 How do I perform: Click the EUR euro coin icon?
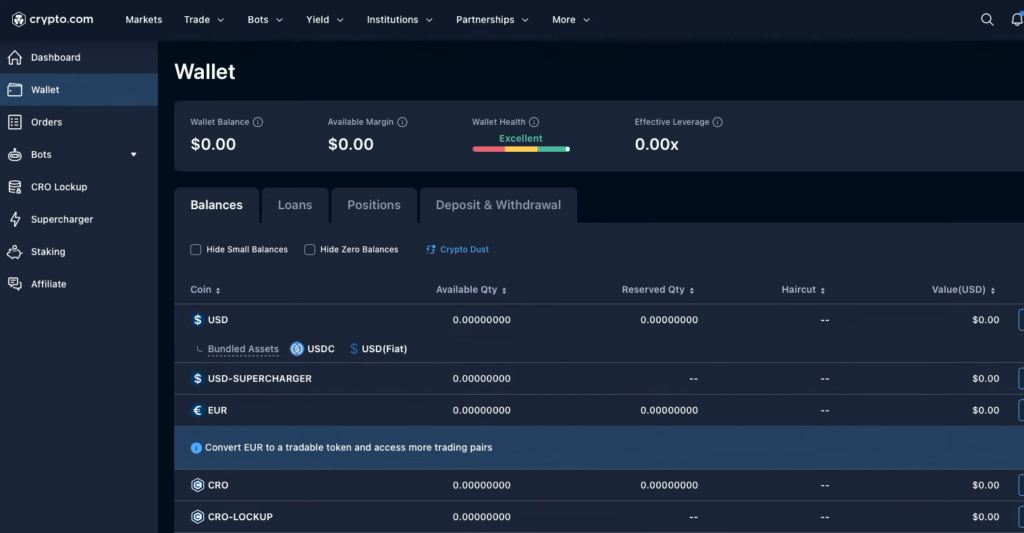(x=197, y=410)
